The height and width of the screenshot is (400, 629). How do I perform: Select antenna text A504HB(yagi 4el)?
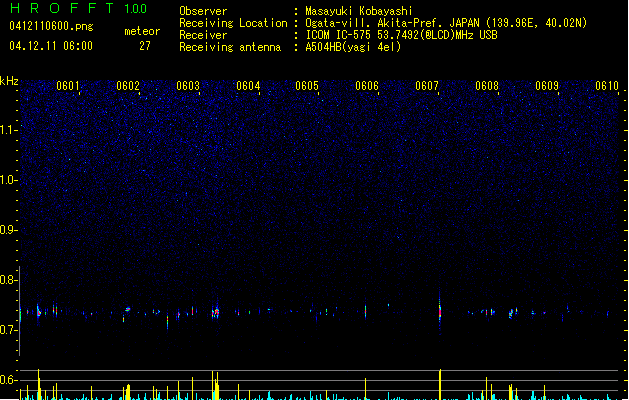coord(353,47)
